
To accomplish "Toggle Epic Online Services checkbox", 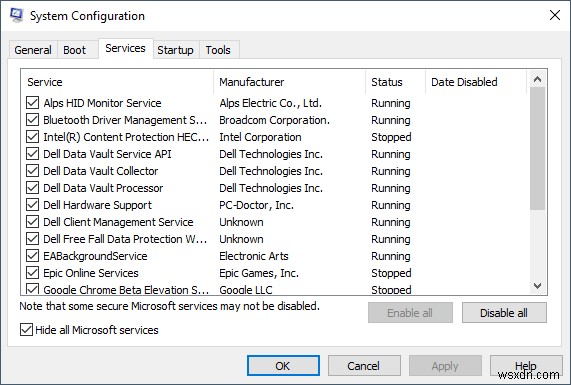I will click(32, 273).
